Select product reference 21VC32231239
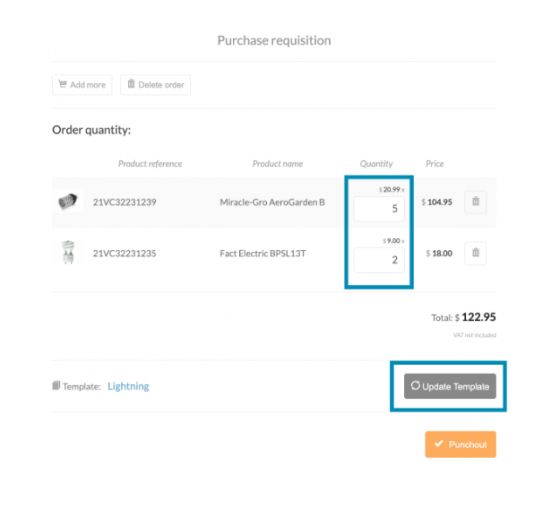The width and height of the screenshot is (560, 509). [125, 203]
